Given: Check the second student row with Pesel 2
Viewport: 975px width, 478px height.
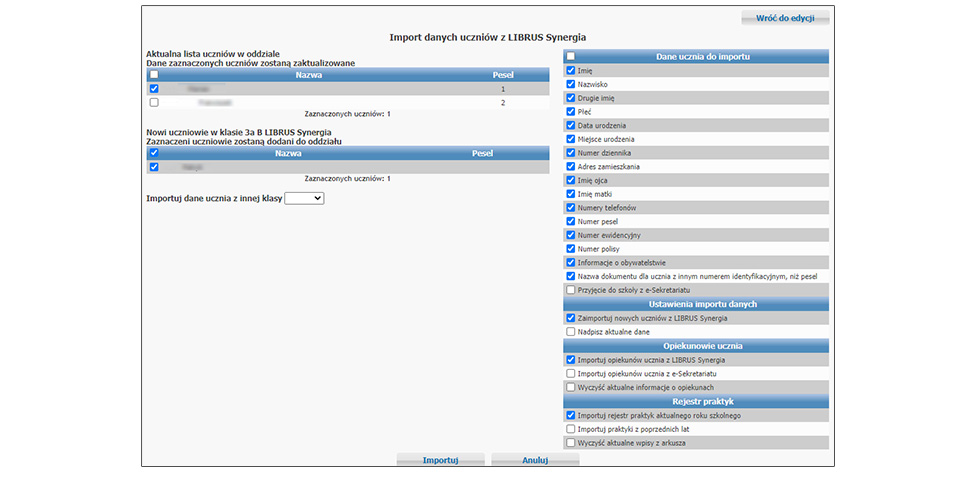Looking at the screenshot, I should (x=154, y=102).
